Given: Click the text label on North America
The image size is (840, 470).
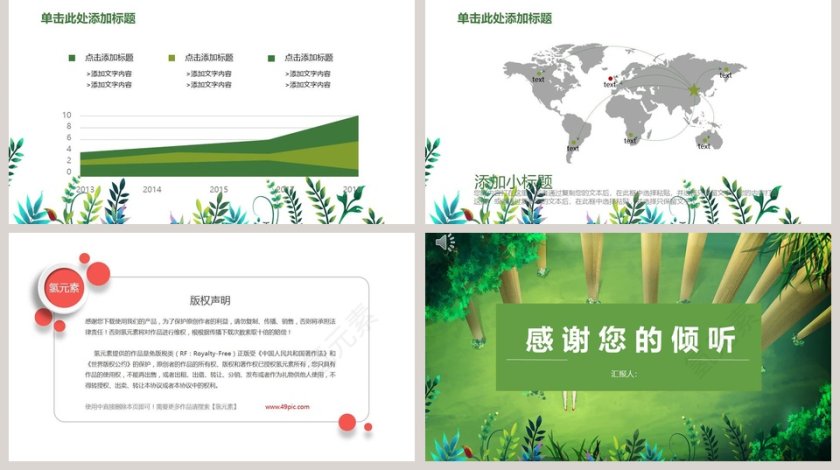Looking at the screenshot, I should 538,79.
